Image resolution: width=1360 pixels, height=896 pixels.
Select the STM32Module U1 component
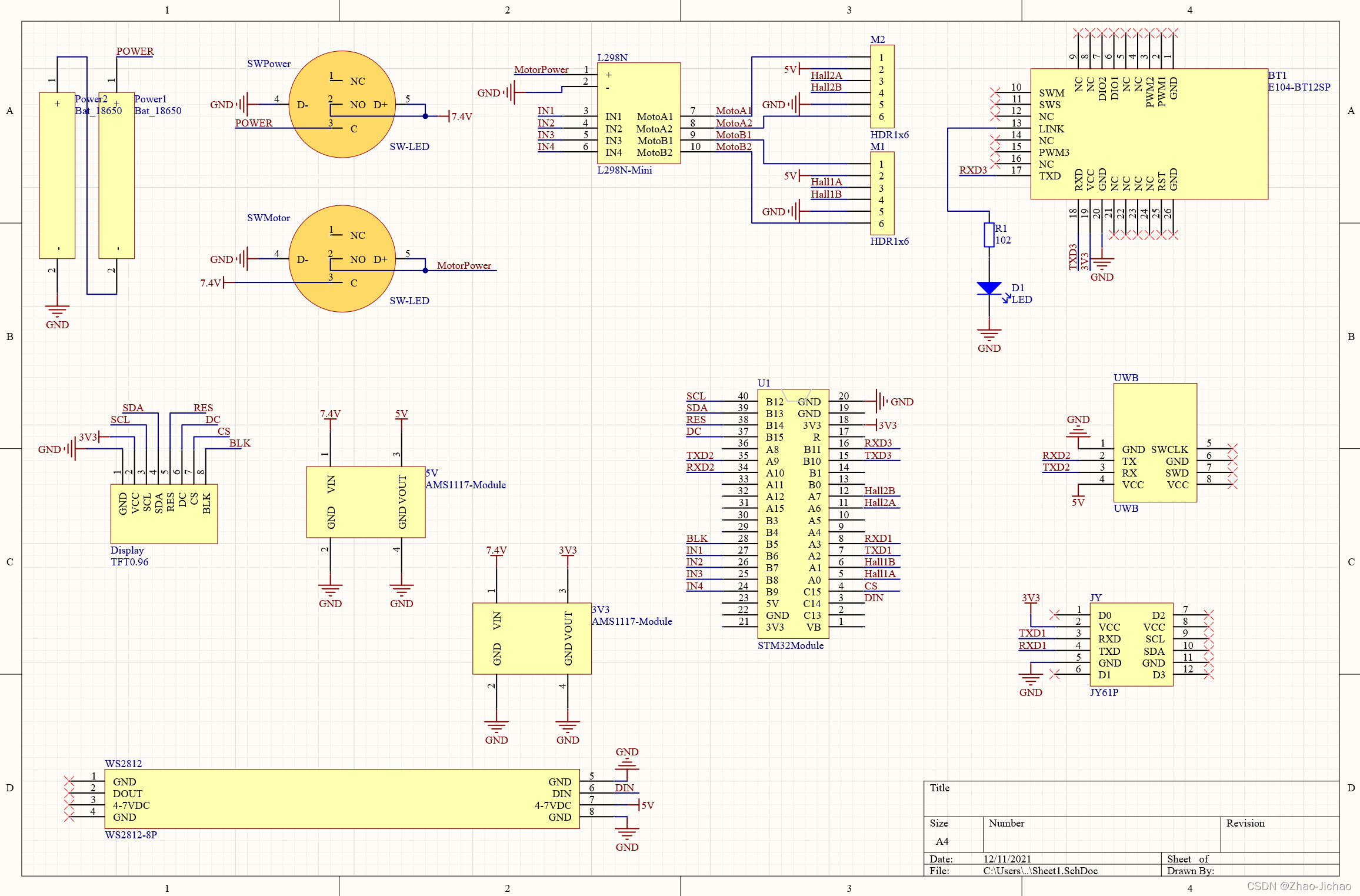(x=792, y=513)
